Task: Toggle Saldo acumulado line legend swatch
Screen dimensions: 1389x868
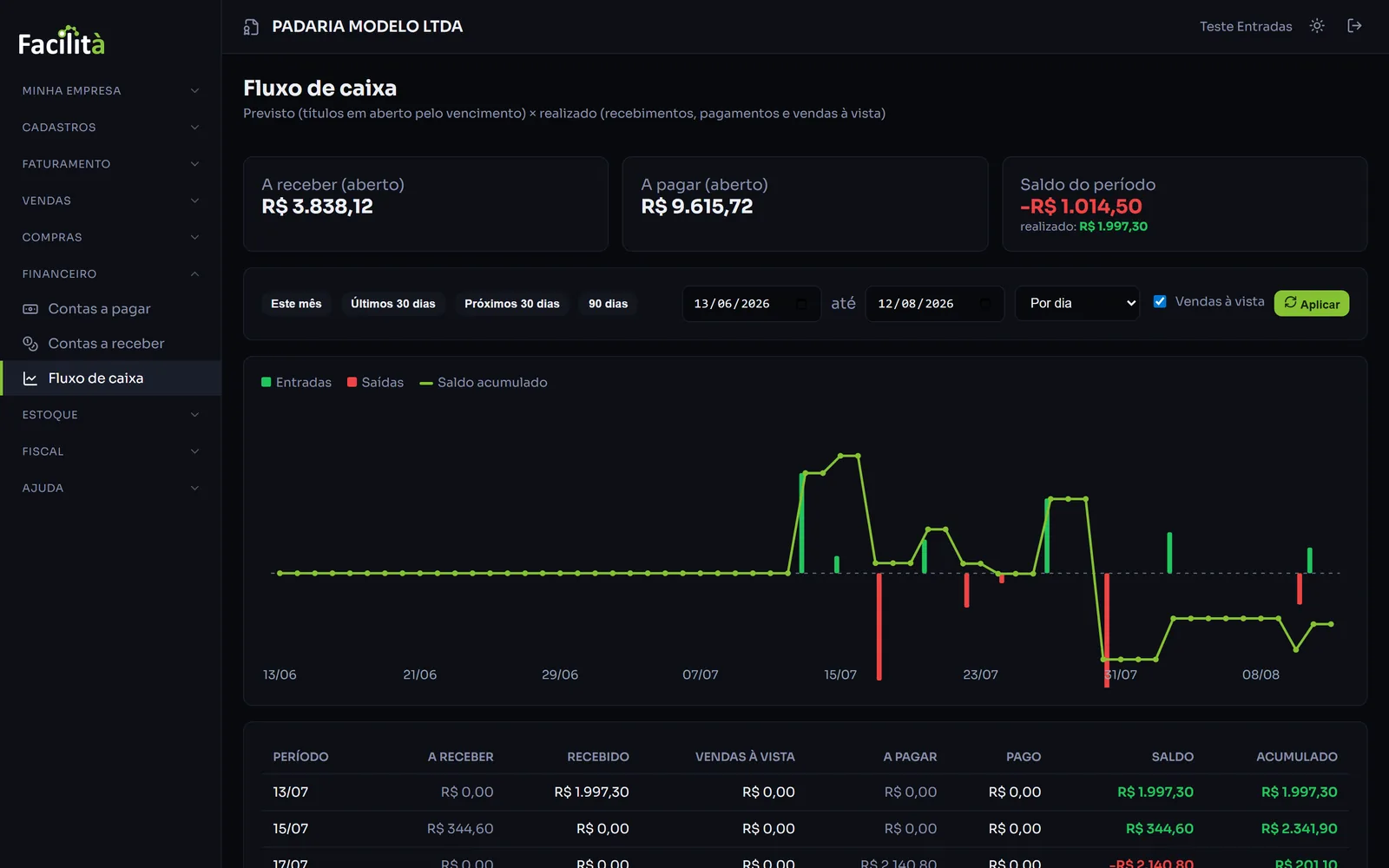Action: click(426, 383)
